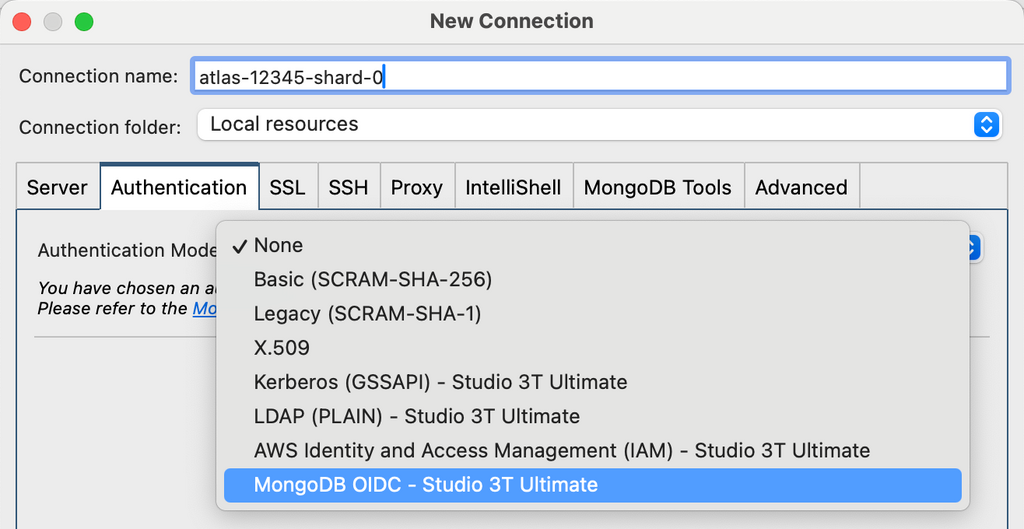Viewport: 1024px width, 529px height.
Task: Open the MongoDB Tools tab
Action: [657, 187]
